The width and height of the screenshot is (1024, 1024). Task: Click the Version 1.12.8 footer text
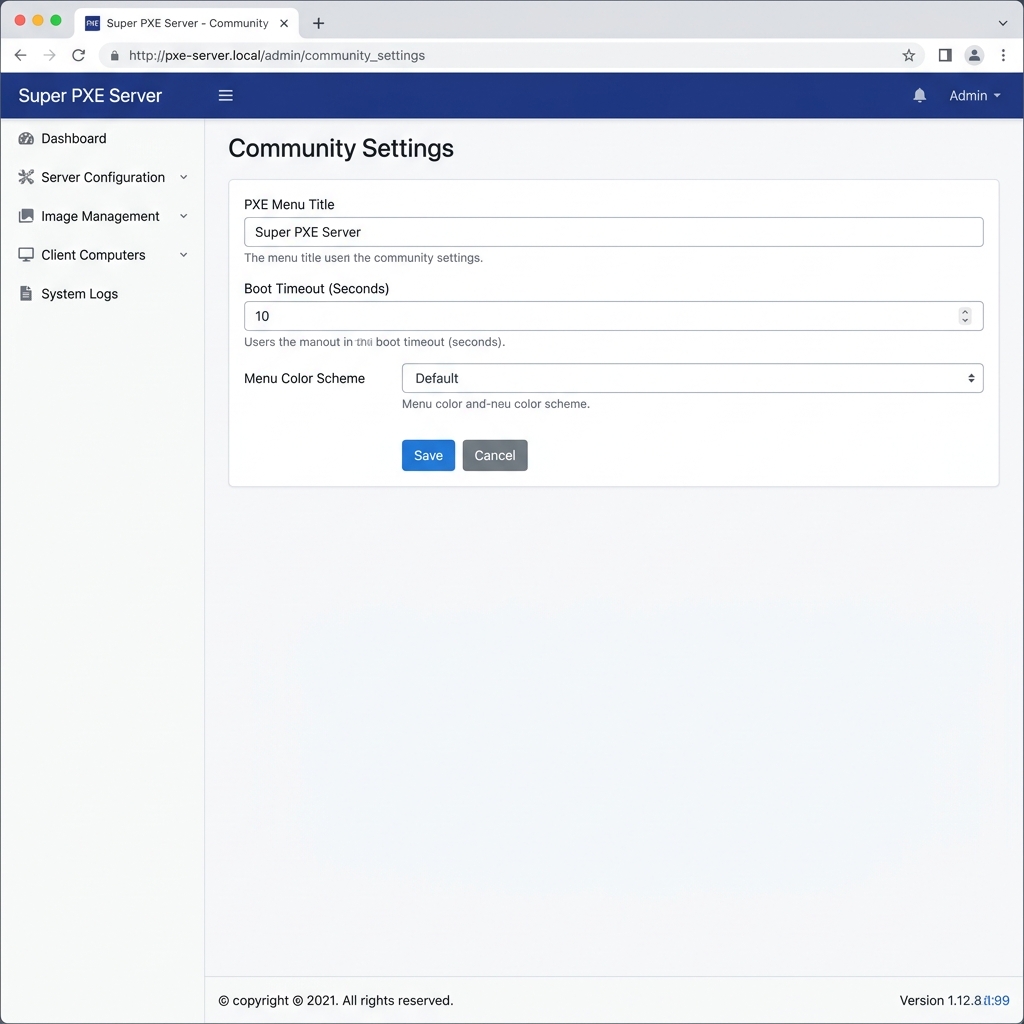coord(954,1000)
